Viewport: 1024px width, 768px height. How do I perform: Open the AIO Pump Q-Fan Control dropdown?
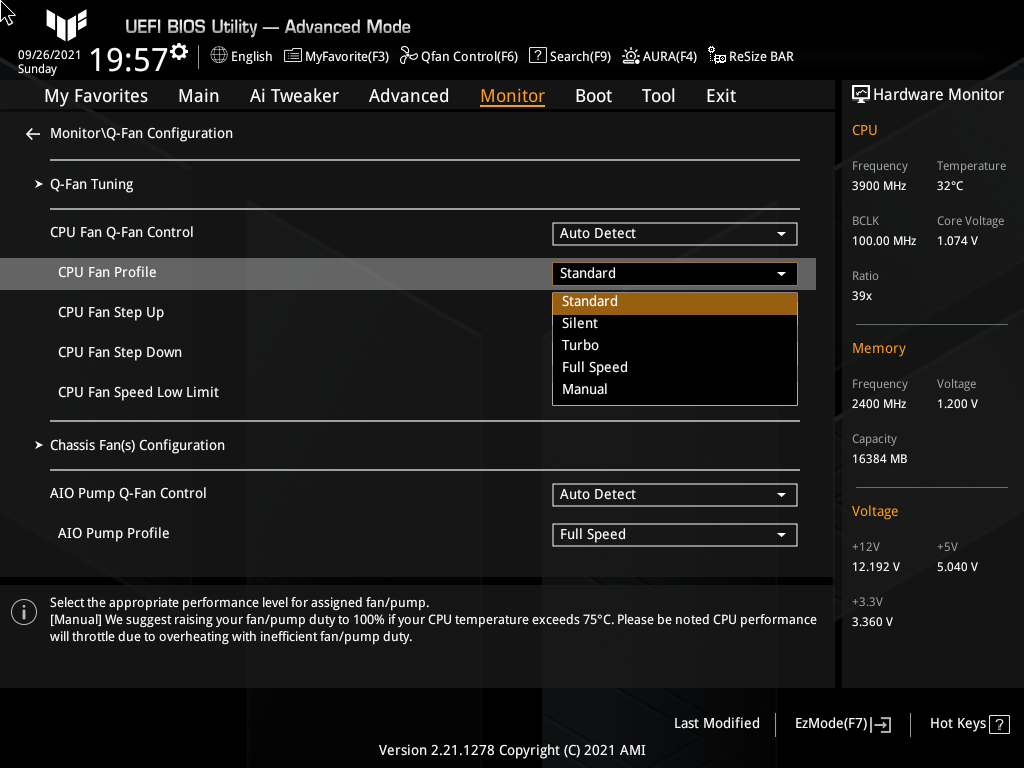pyautogui.click(x=674, y=495)
